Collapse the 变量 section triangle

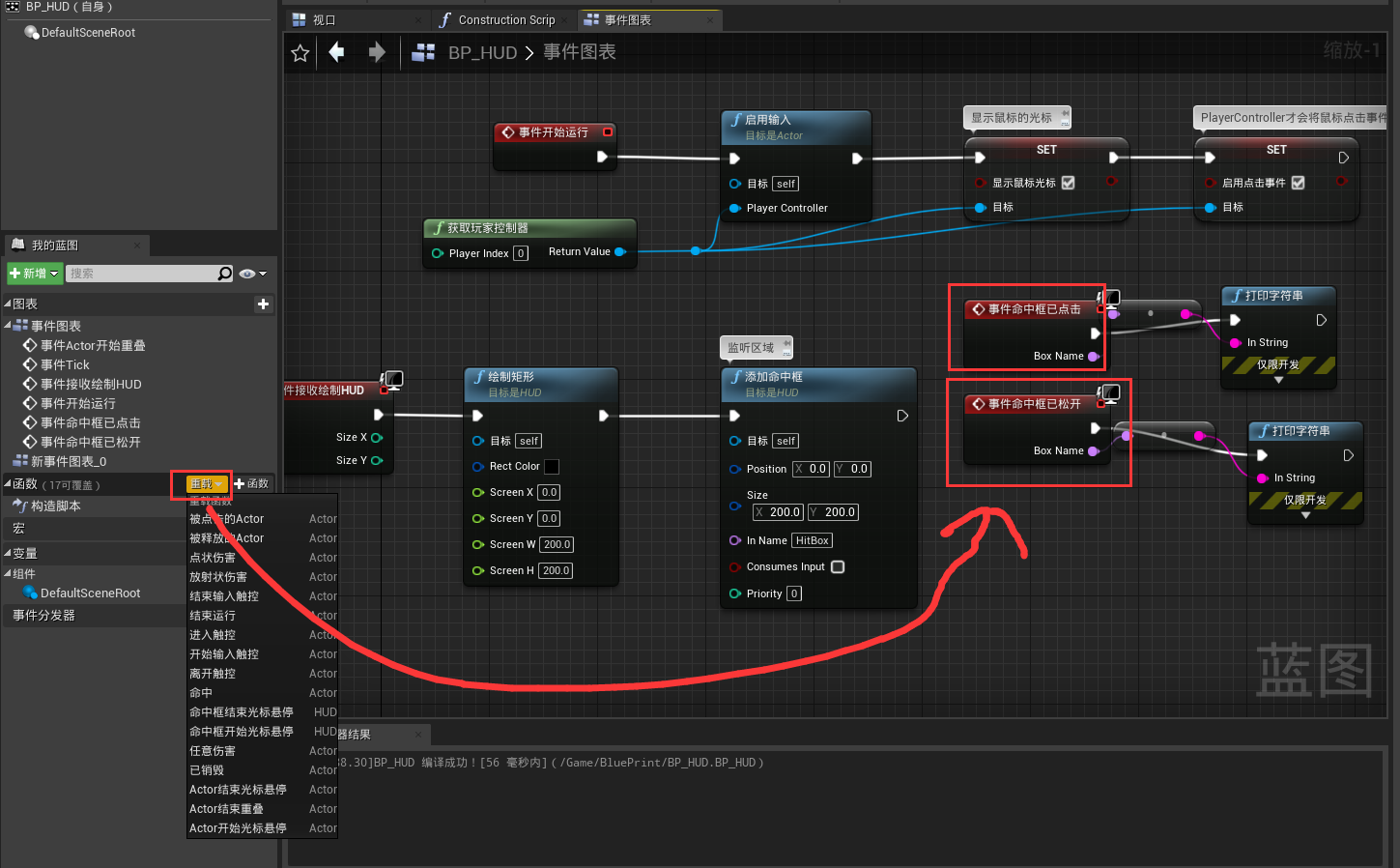click(x=8, y=554)
